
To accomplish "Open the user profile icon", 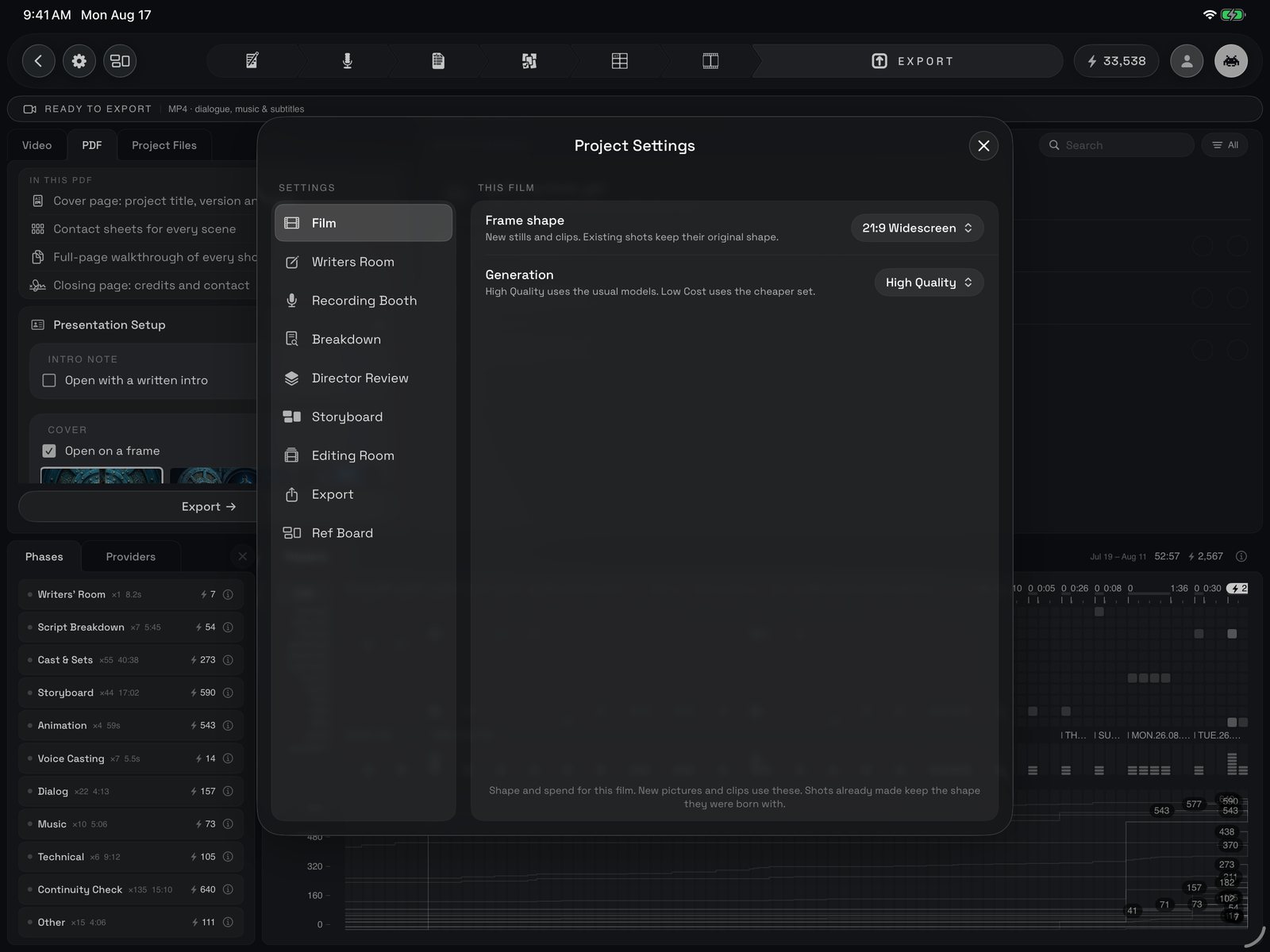I will 1187,61.
